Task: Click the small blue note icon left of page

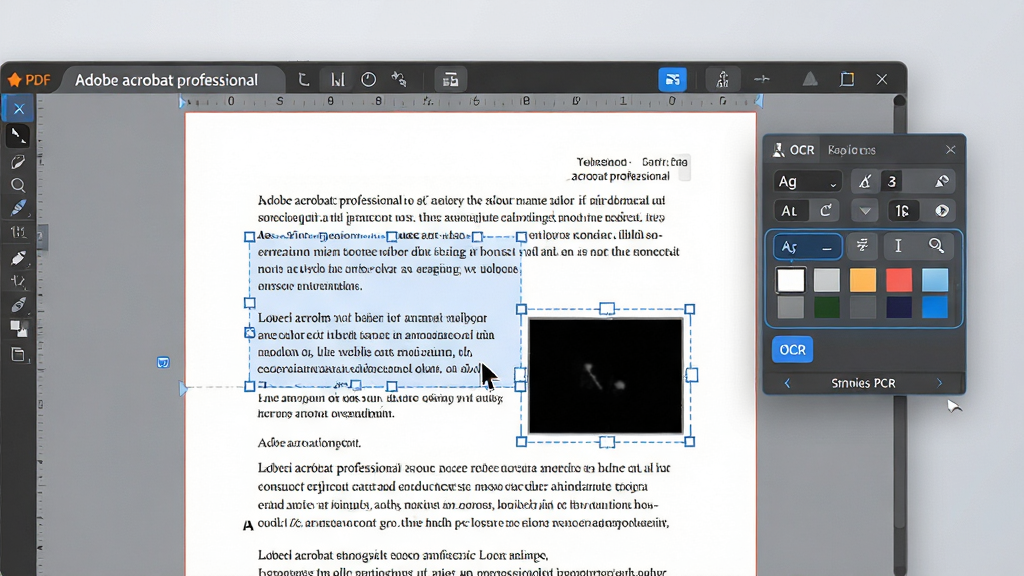Action: coord(163,362)
